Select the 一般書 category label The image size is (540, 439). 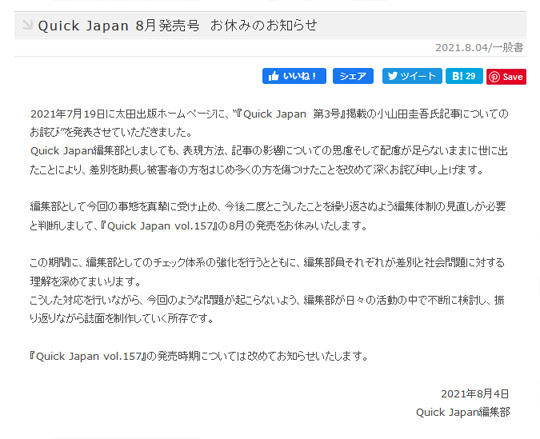tap(508, 47)
